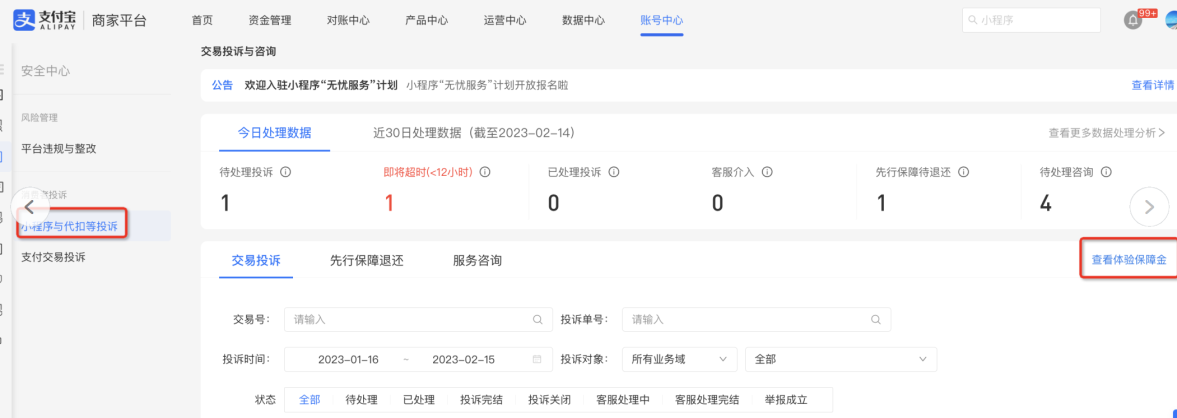This screenshot has height=418, width=1177.
Task: Click the red count under 即将超时
Action: pyautogui.click(x=389, y=203)
